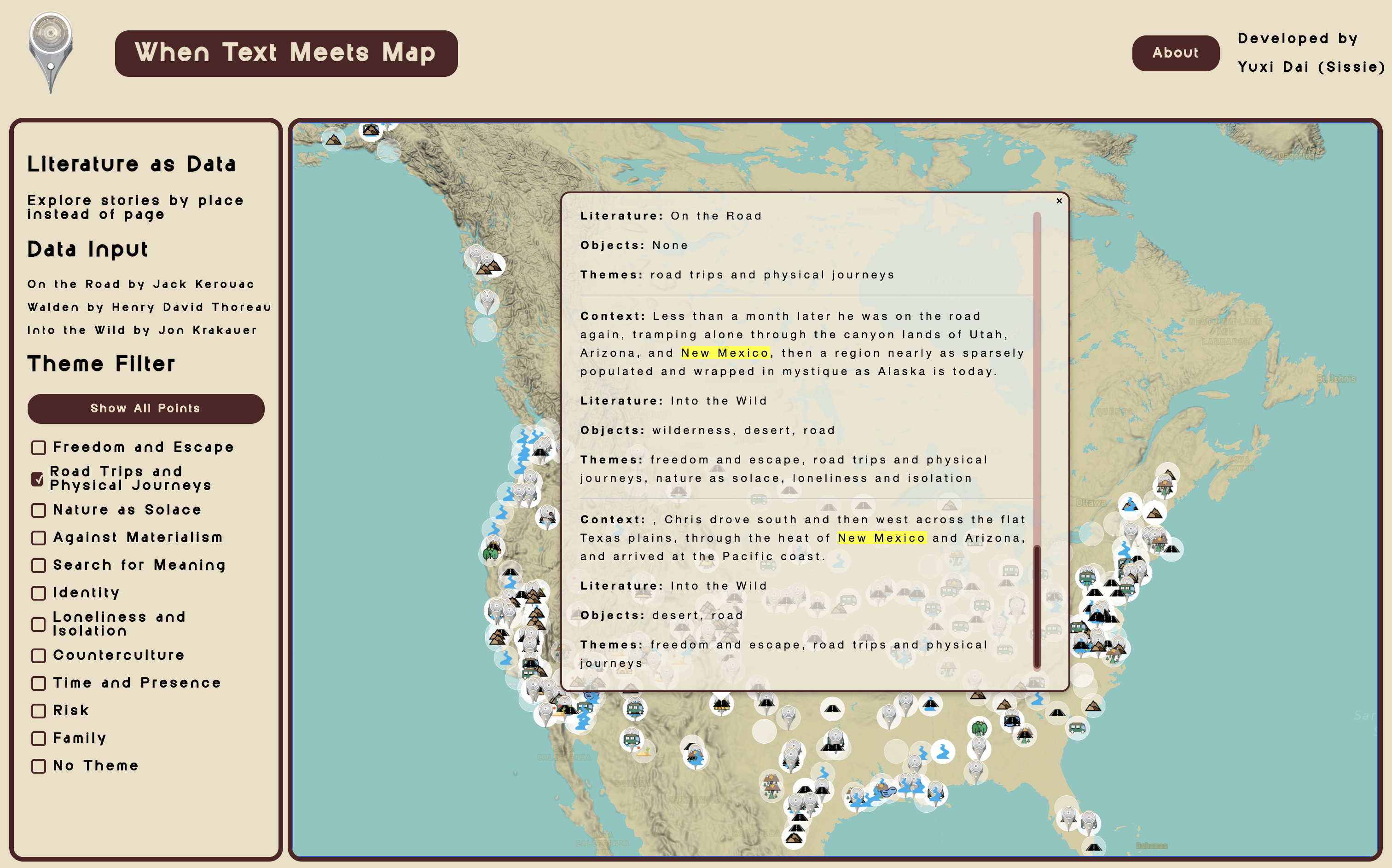
Task: Click "Developed by Yuxi Dai (Sissie)" credit
Action: tap(1311, 53)
